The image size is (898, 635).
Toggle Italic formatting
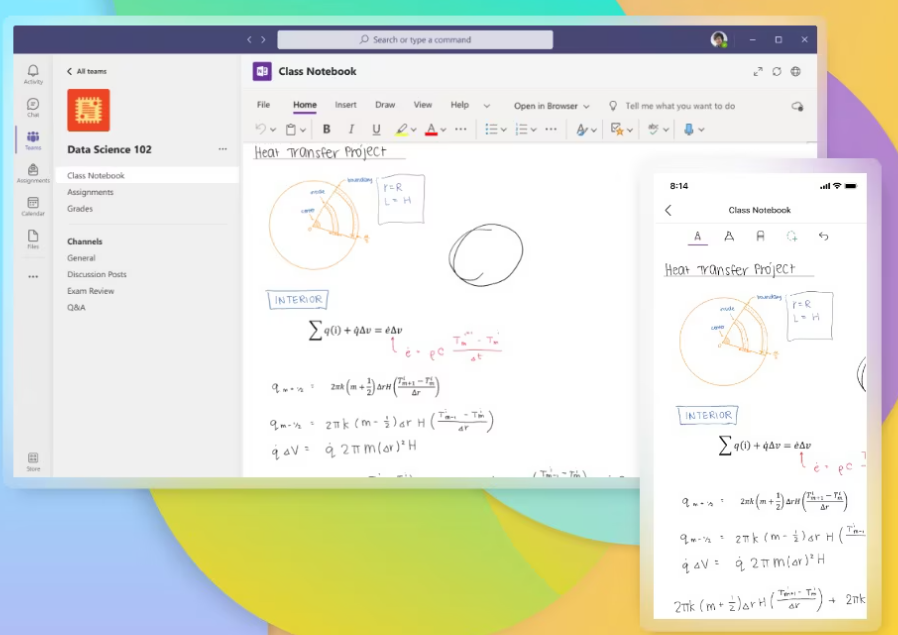351,129
